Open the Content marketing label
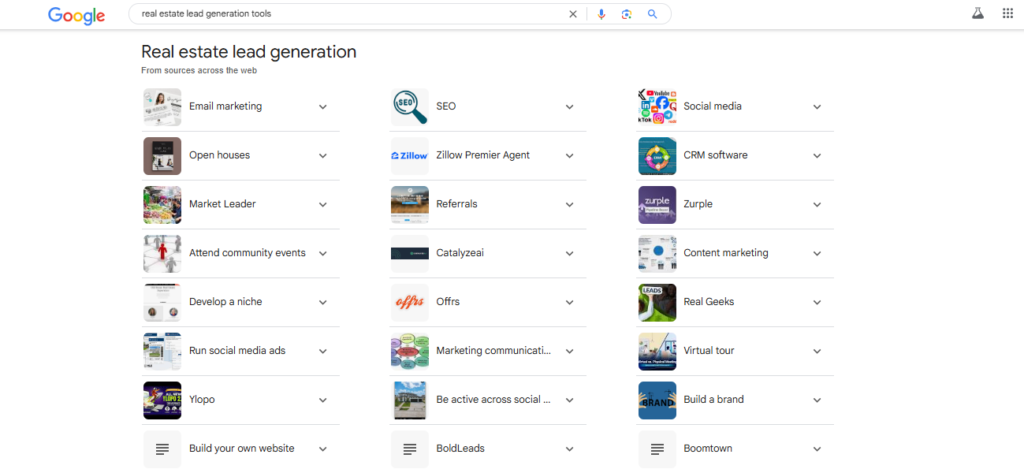This screenshot has width=1024, height=473. (726, 253)
